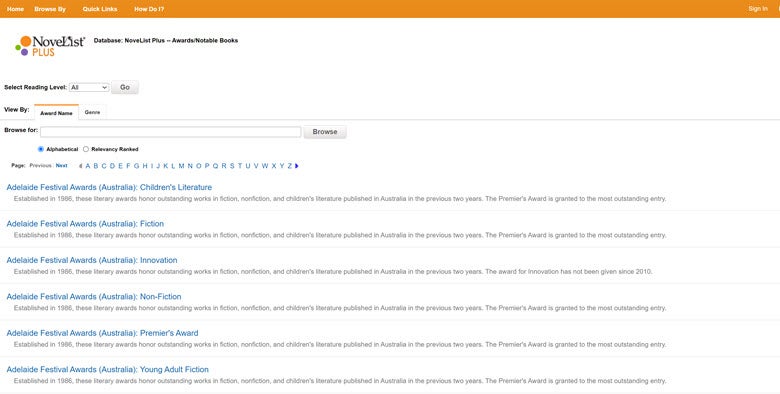Viewport: 780px width, 394px height.
Task: Jump to awards starting with Q
Action: (215, 166)
